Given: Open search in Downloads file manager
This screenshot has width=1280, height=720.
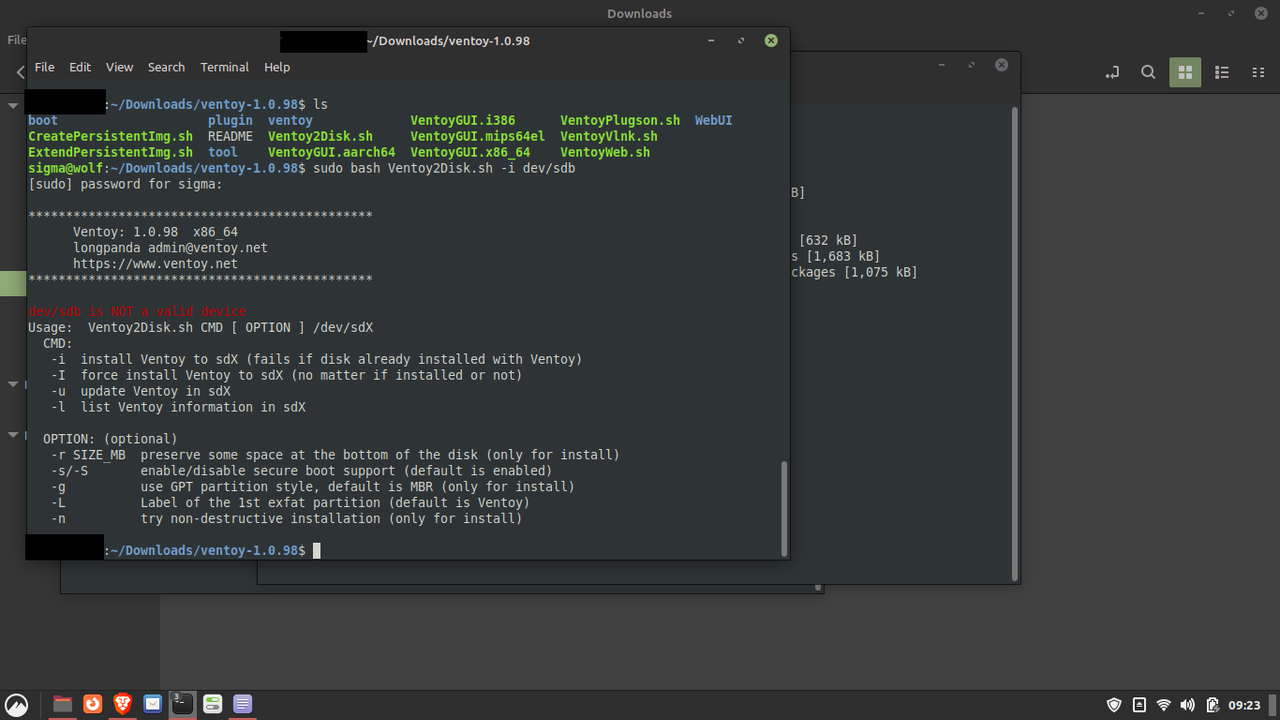Looking at the screenshot, I should [x=1148, y=72].
